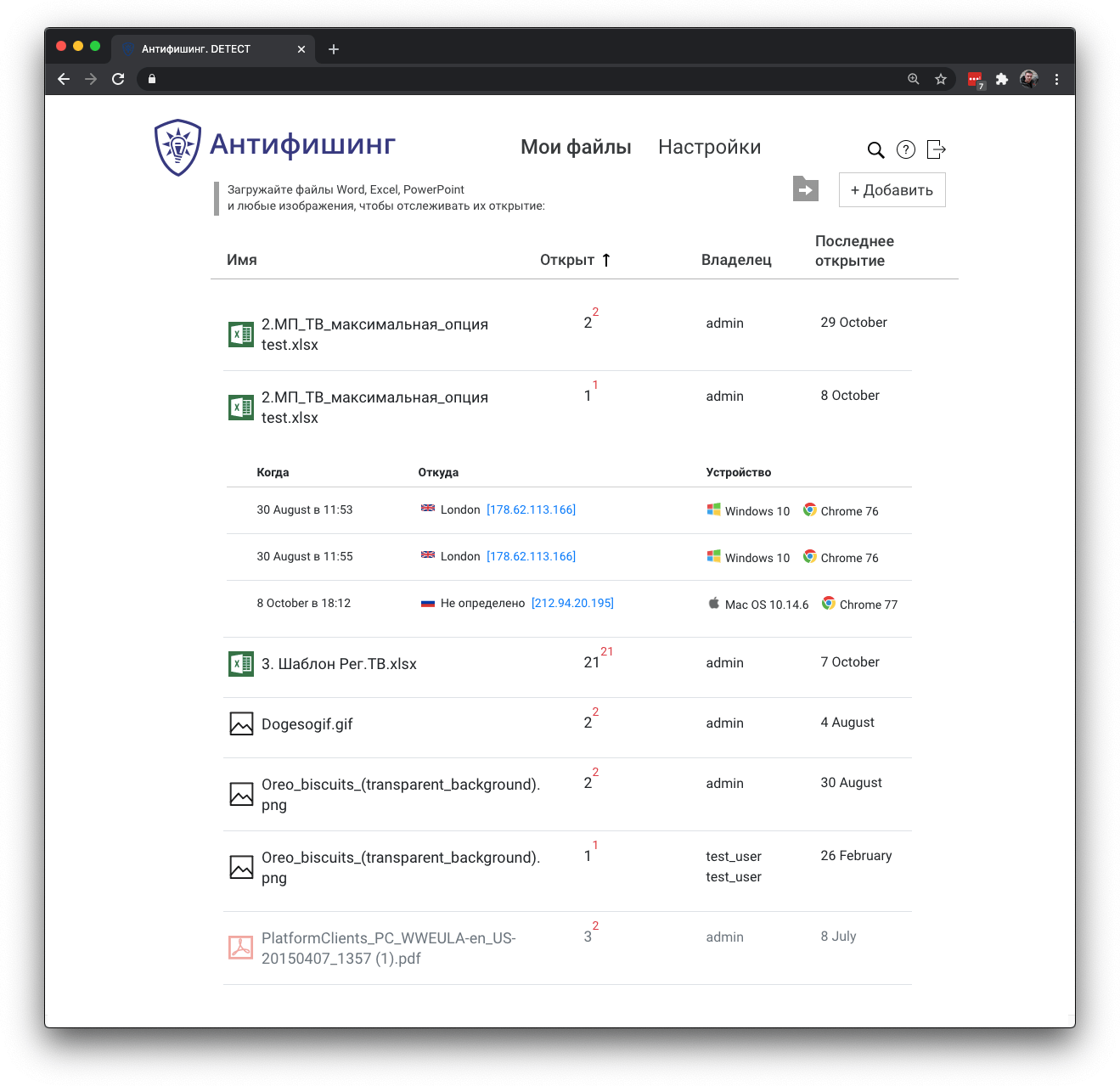Image resolution: width=1120 pixels, height=1086 pixels.
Task: Select the Антифишинг. DETECT browser tab
Action: click(212, 49)
